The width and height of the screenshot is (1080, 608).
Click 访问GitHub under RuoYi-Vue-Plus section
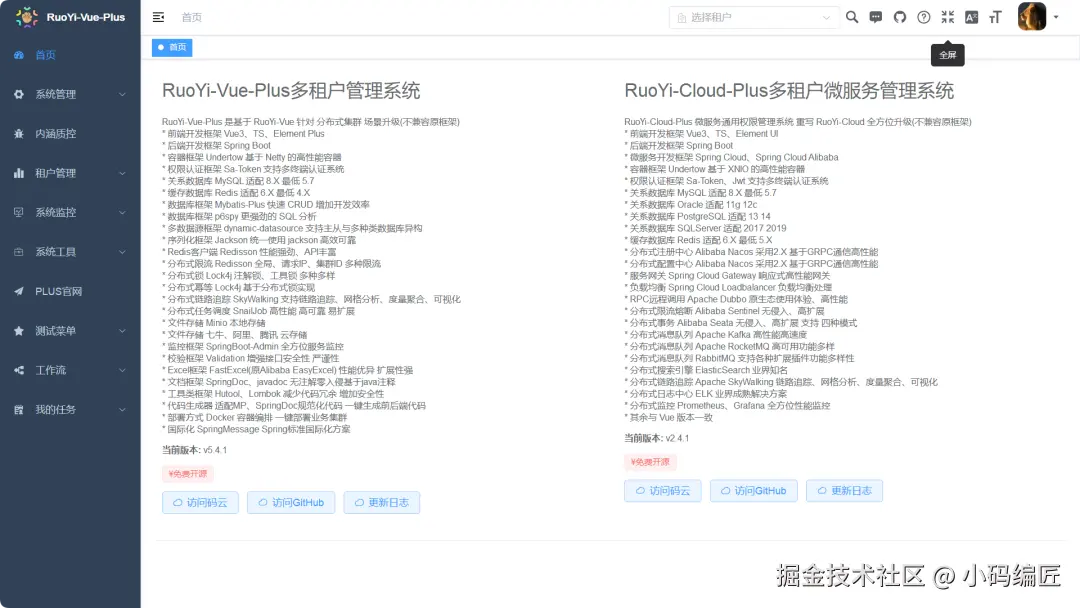[x=291, y=503]
